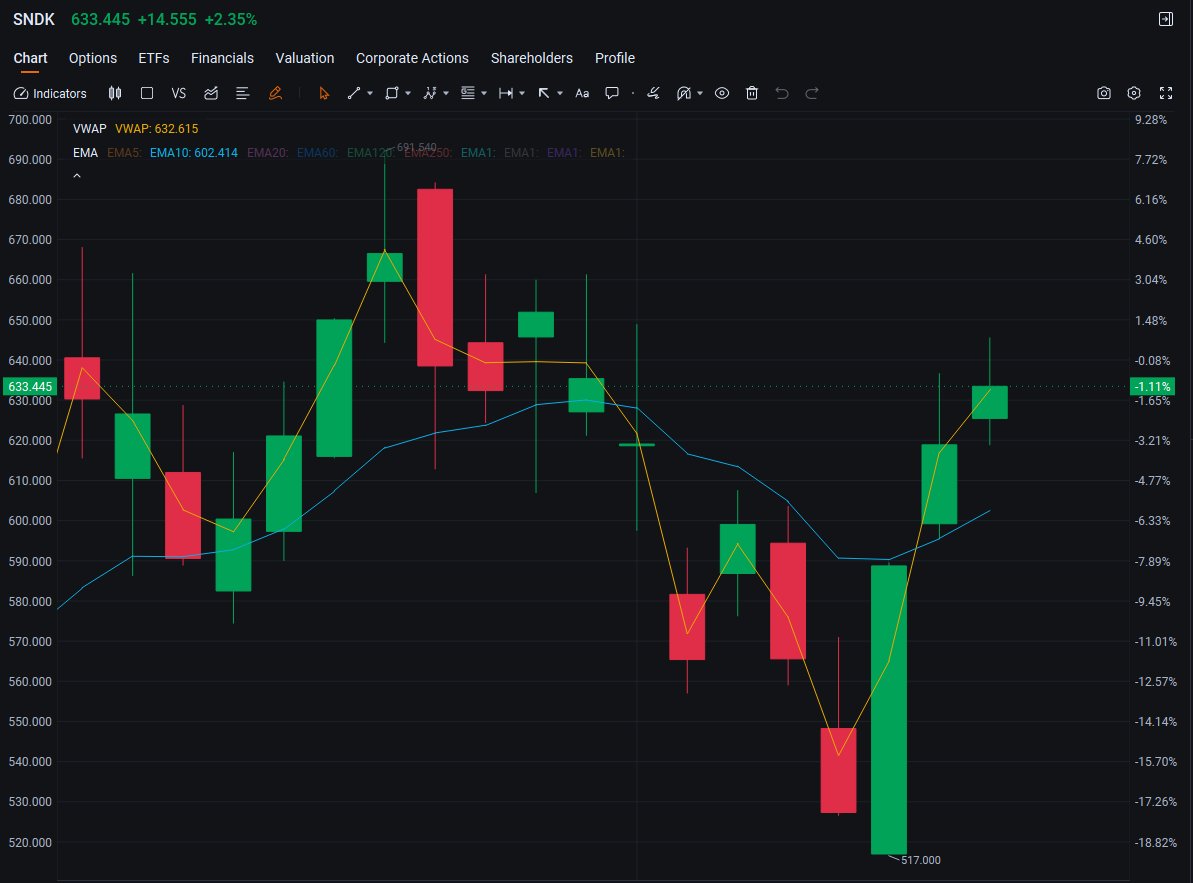This screenshot has width=1193, height=883.
Task: Open the ETFs tab
Action: pos(154,59)
